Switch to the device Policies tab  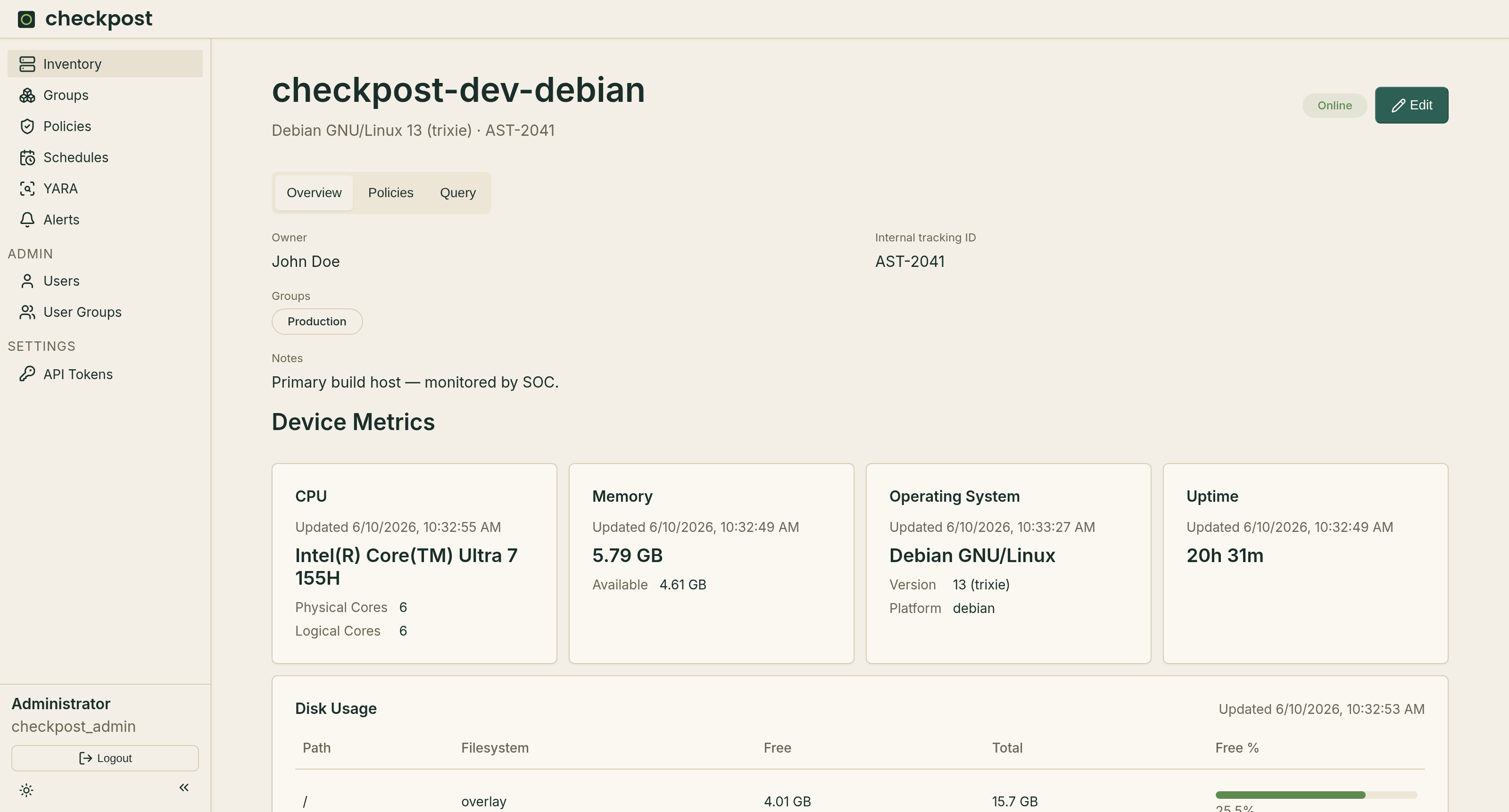391,193
